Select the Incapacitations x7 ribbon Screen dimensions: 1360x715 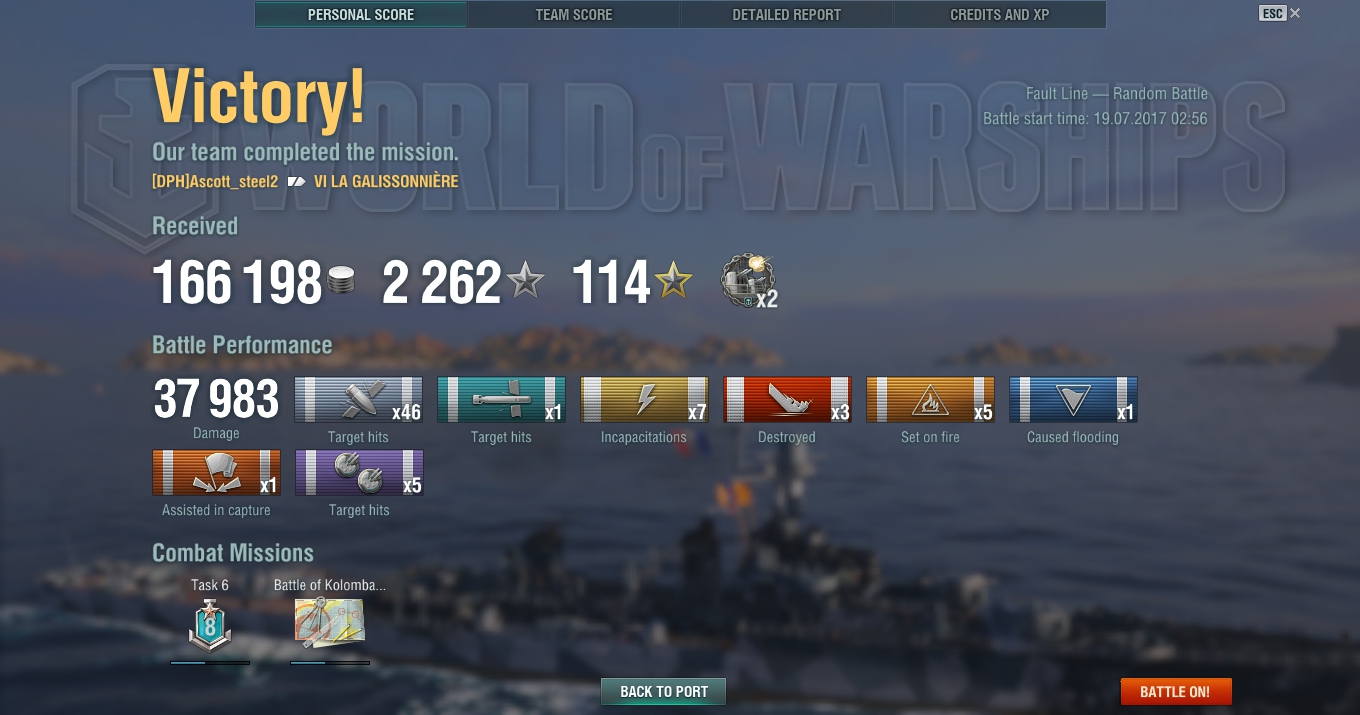coord(645,400)
